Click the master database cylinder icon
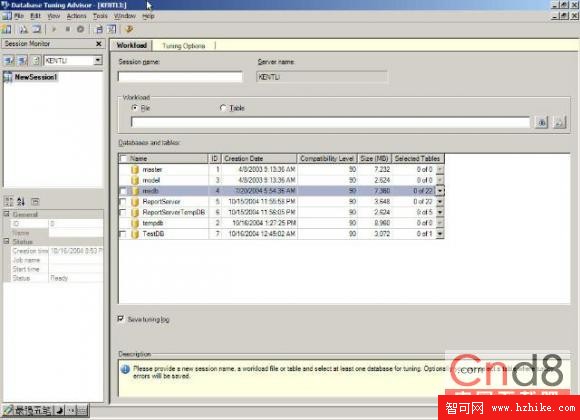580x420 pixels. click(135, 169)
